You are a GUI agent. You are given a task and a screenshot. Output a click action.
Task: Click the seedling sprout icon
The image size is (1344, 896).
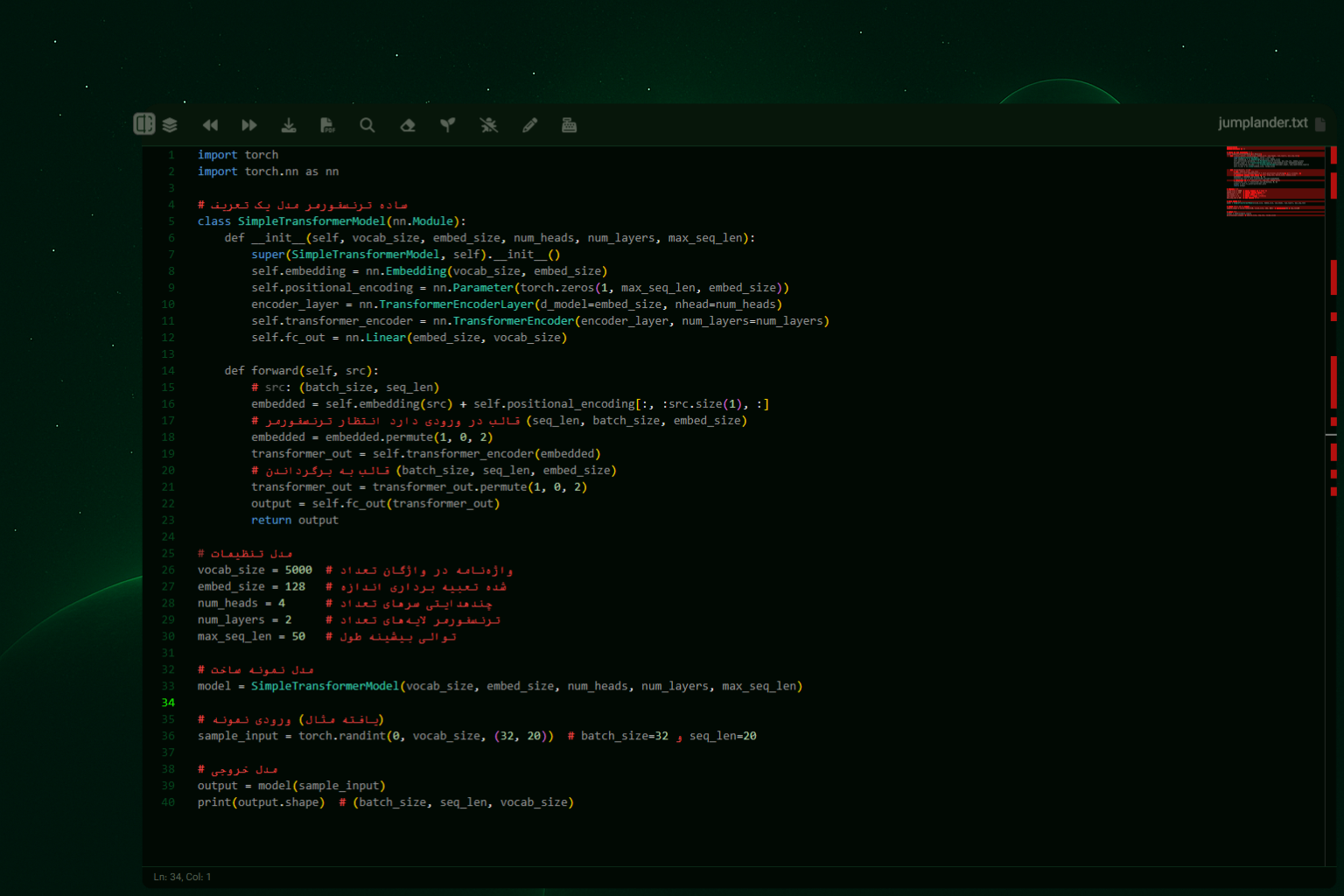[448, 125]
